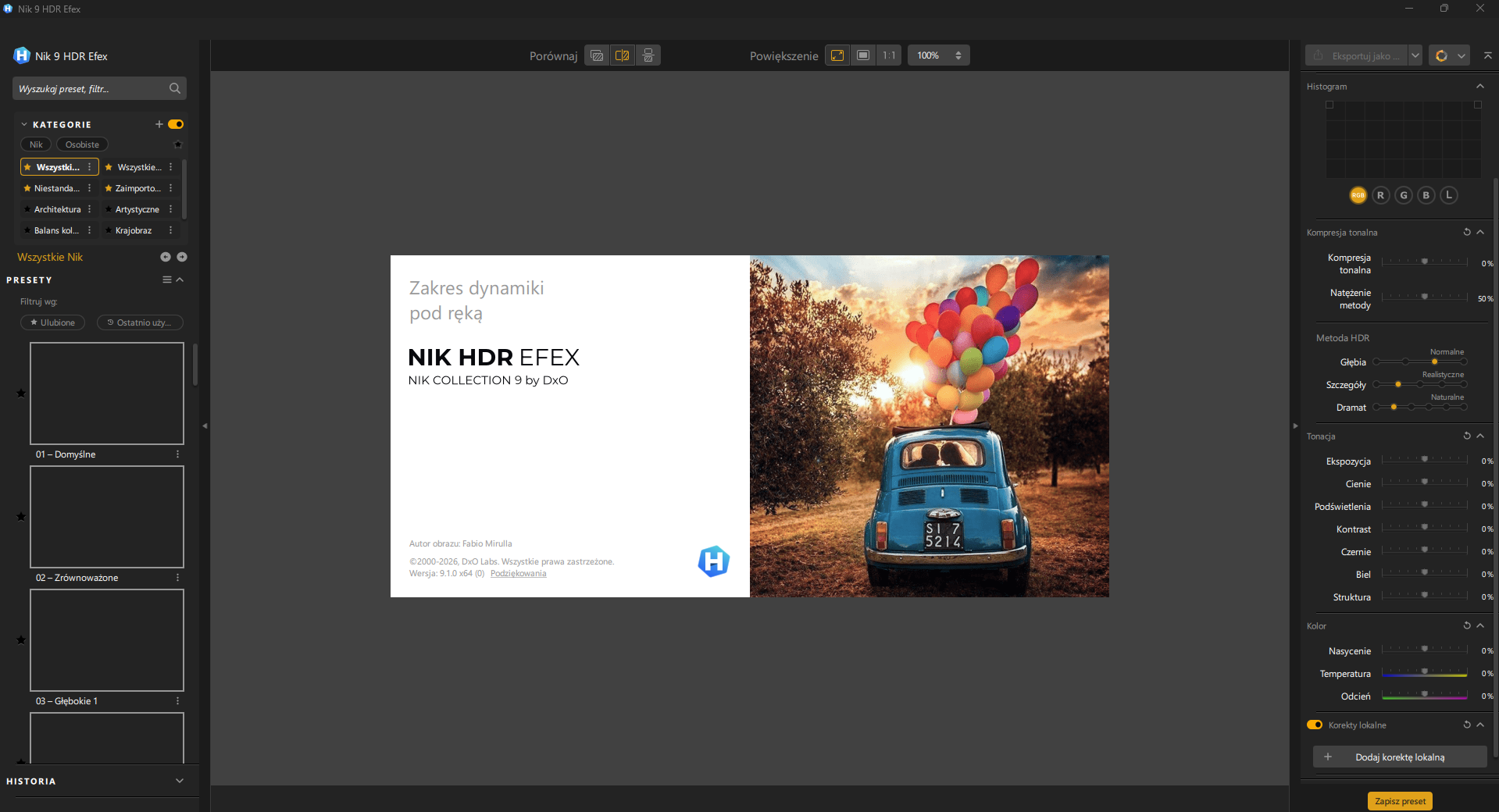
Task: Open the 100% zoom level dropdown
Action: 938,55
